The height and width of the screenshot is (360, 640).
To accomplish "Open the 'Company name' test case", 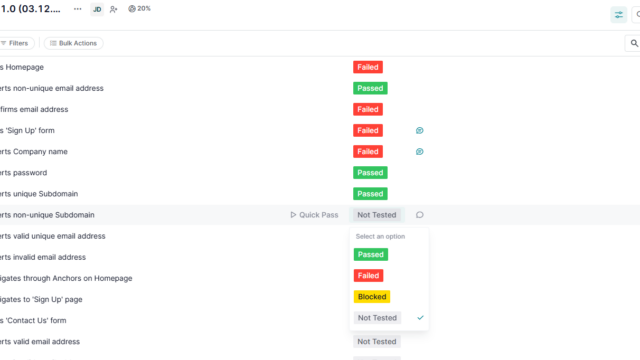I will (34, 152).
